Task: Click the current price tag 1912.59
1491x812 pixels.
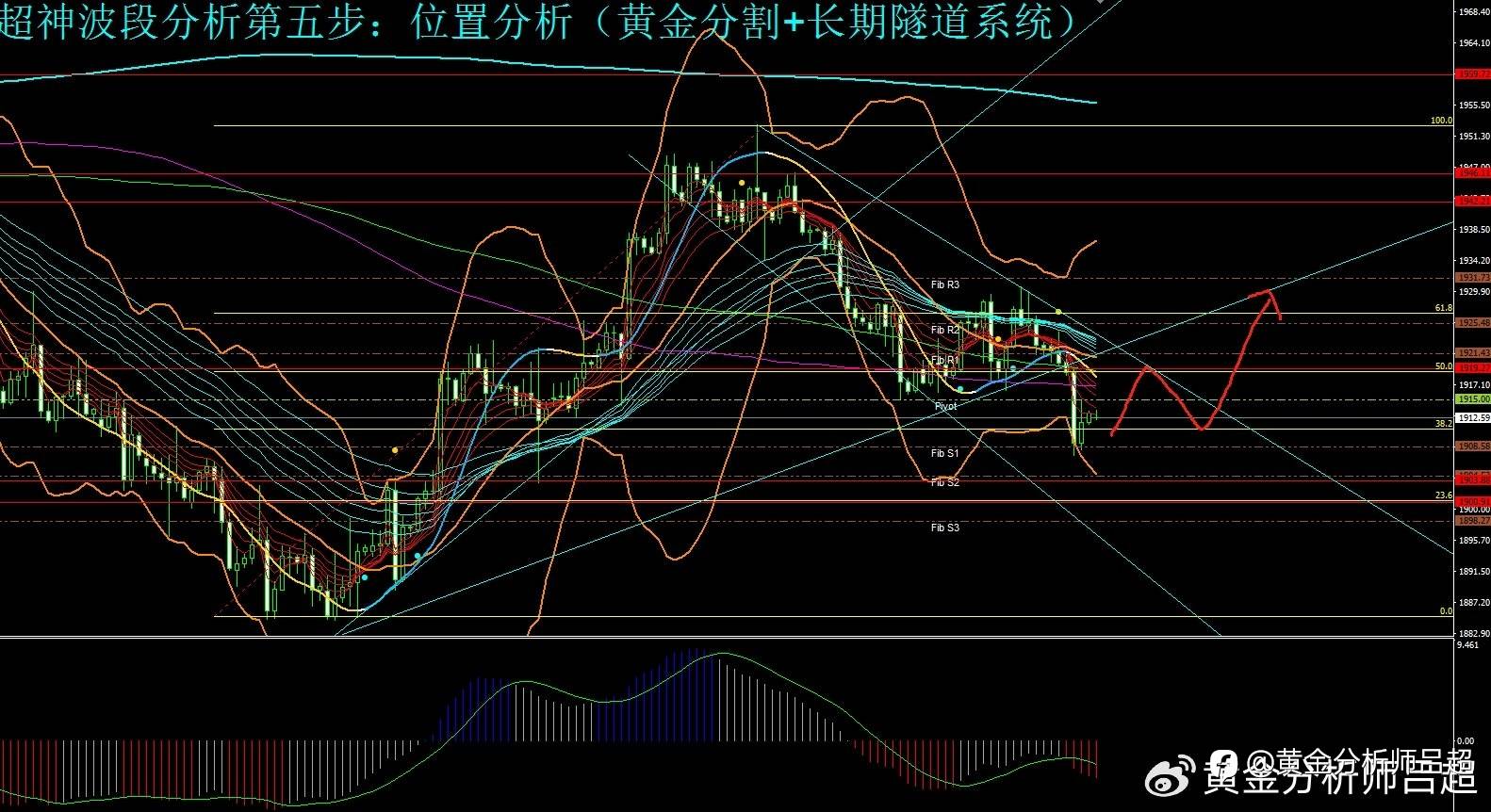Action: (1473, 417)
